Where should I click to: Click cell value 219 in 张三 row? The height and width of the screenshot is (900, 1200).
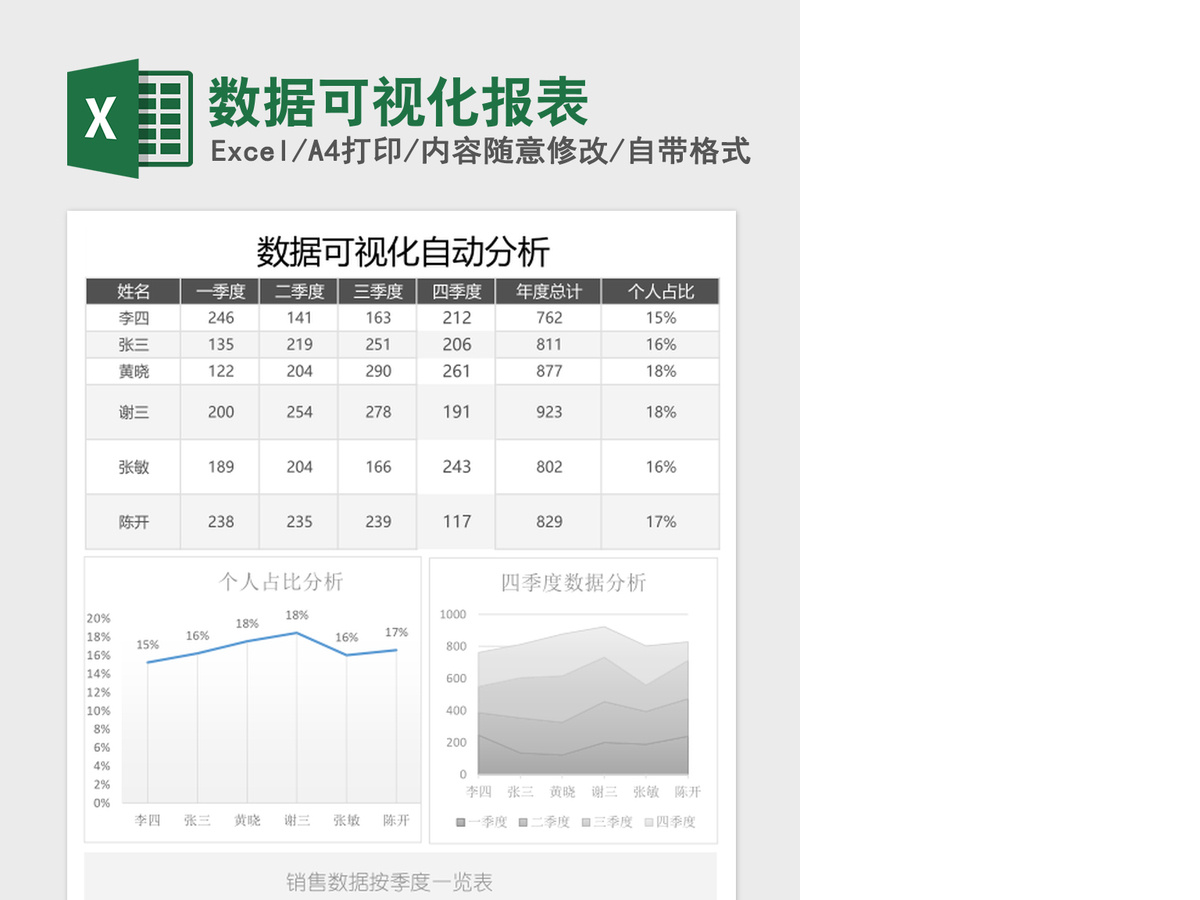pos(299,345)
